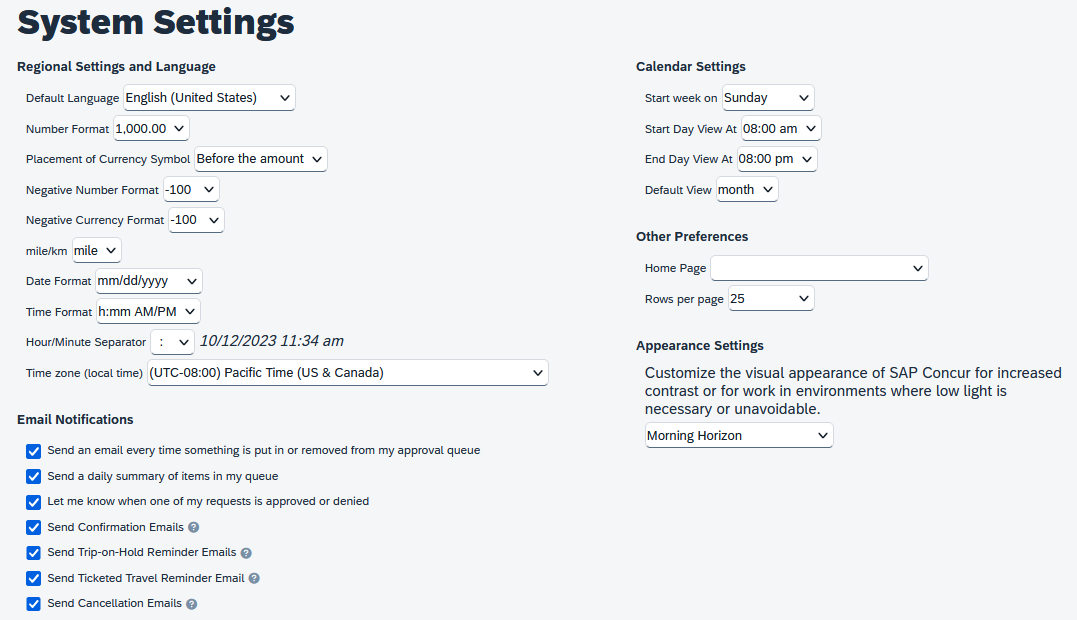This screenshot has width=1077, height=620.
Task: Click help icon beside Send Cancellation Emails
Action: (192, 604)
